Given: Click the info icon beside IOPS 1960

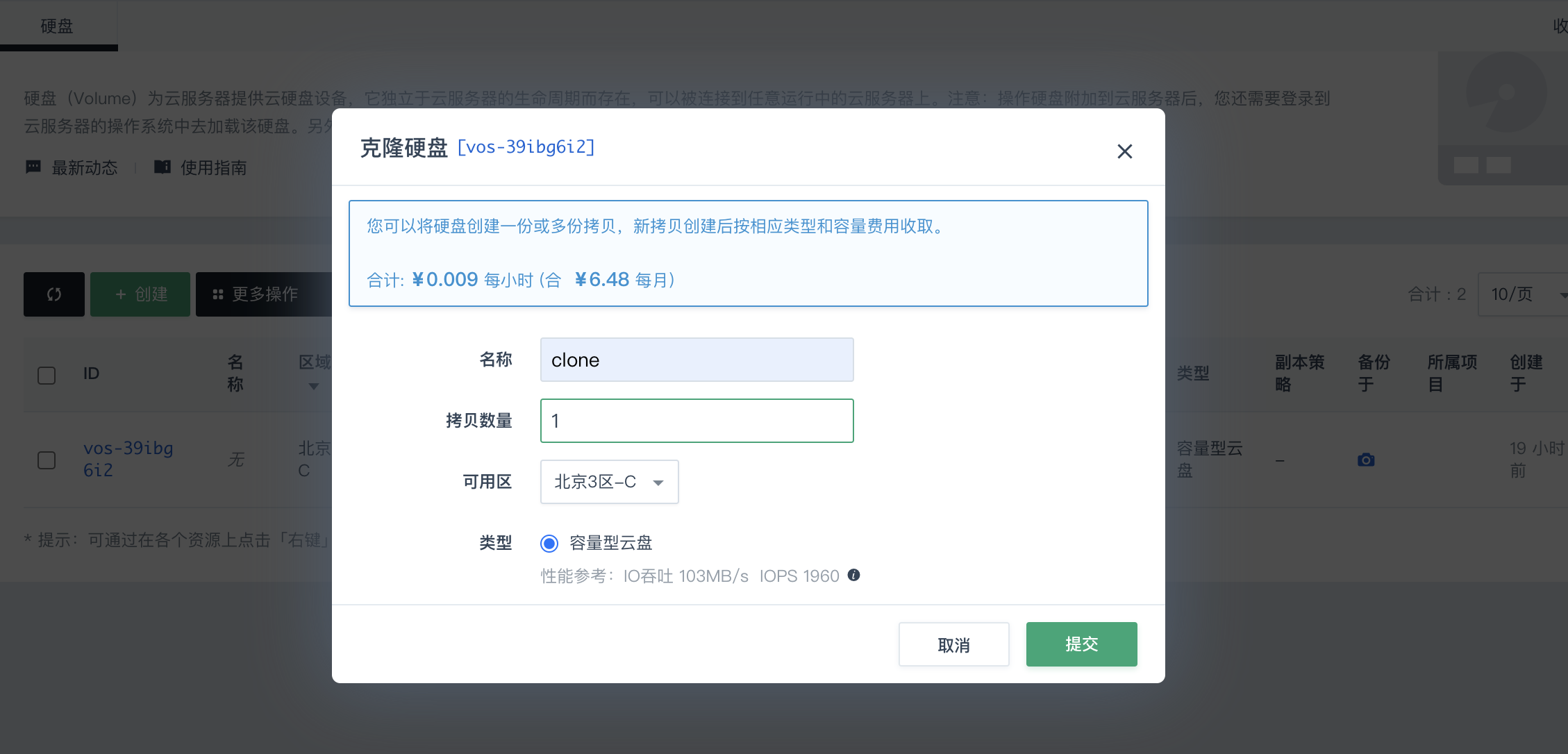Looking at the screenshot, I should coord(854,575).
